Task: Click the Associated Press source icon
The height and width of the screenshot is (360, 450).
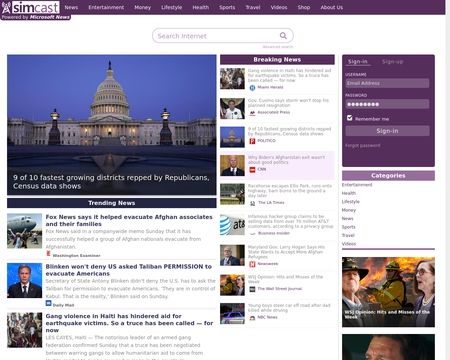Action: [x=252, y=113]
